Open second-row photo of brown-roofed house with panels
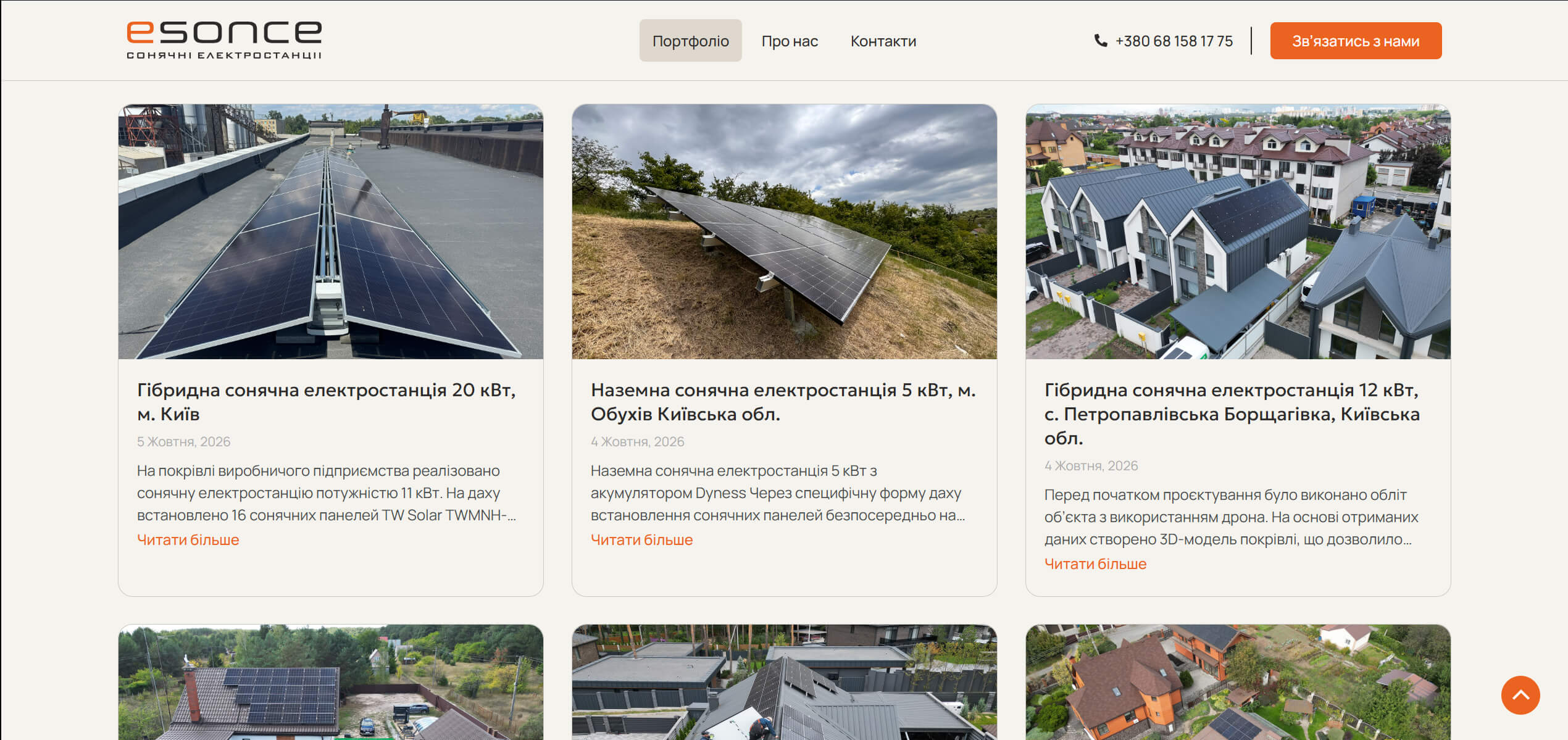Viewport: 1568px width, 740px height. click(331, 682)
